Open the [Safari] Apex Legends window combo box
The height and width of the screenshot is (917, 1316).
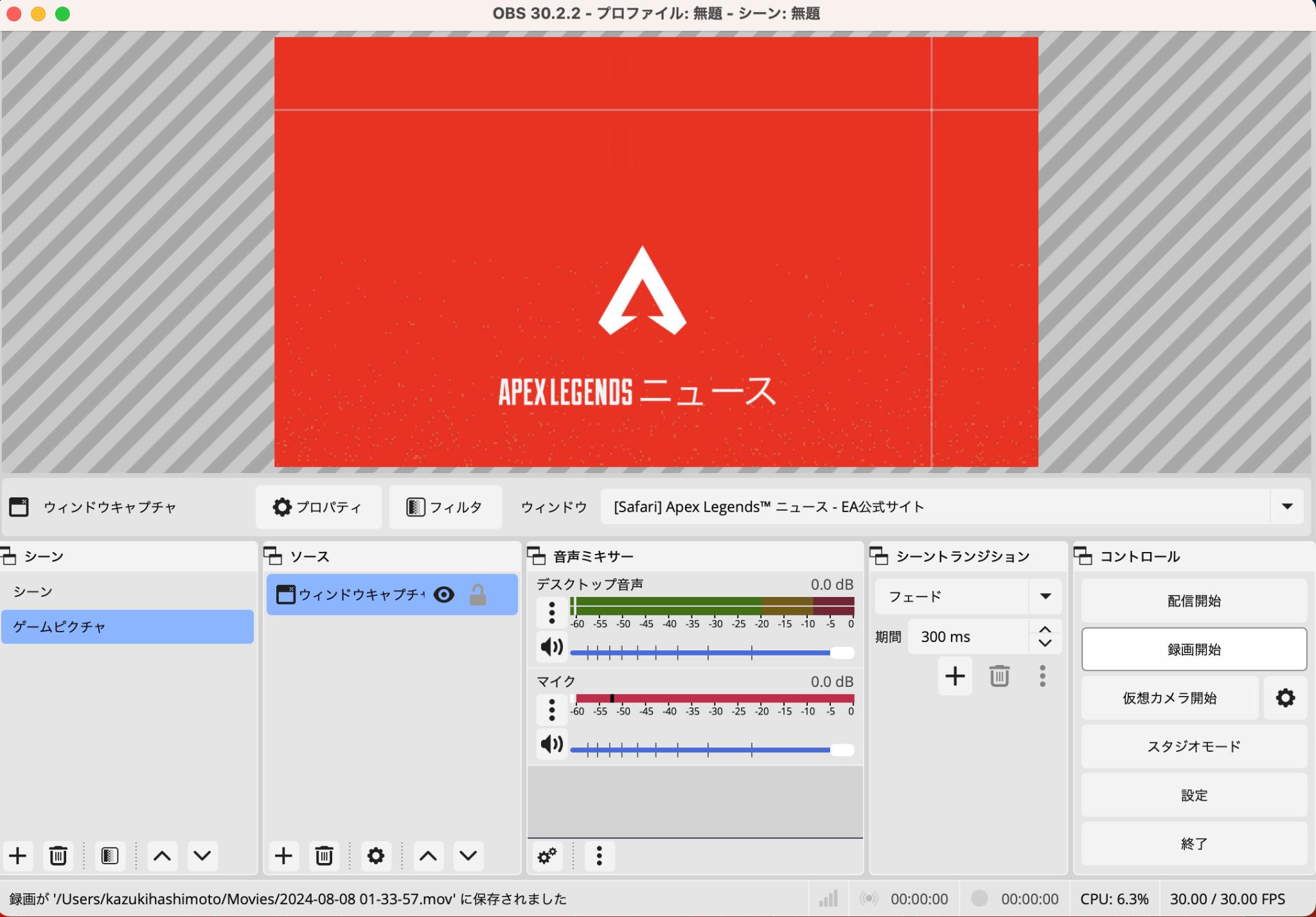pyautogui.click(x=952, y=506)
